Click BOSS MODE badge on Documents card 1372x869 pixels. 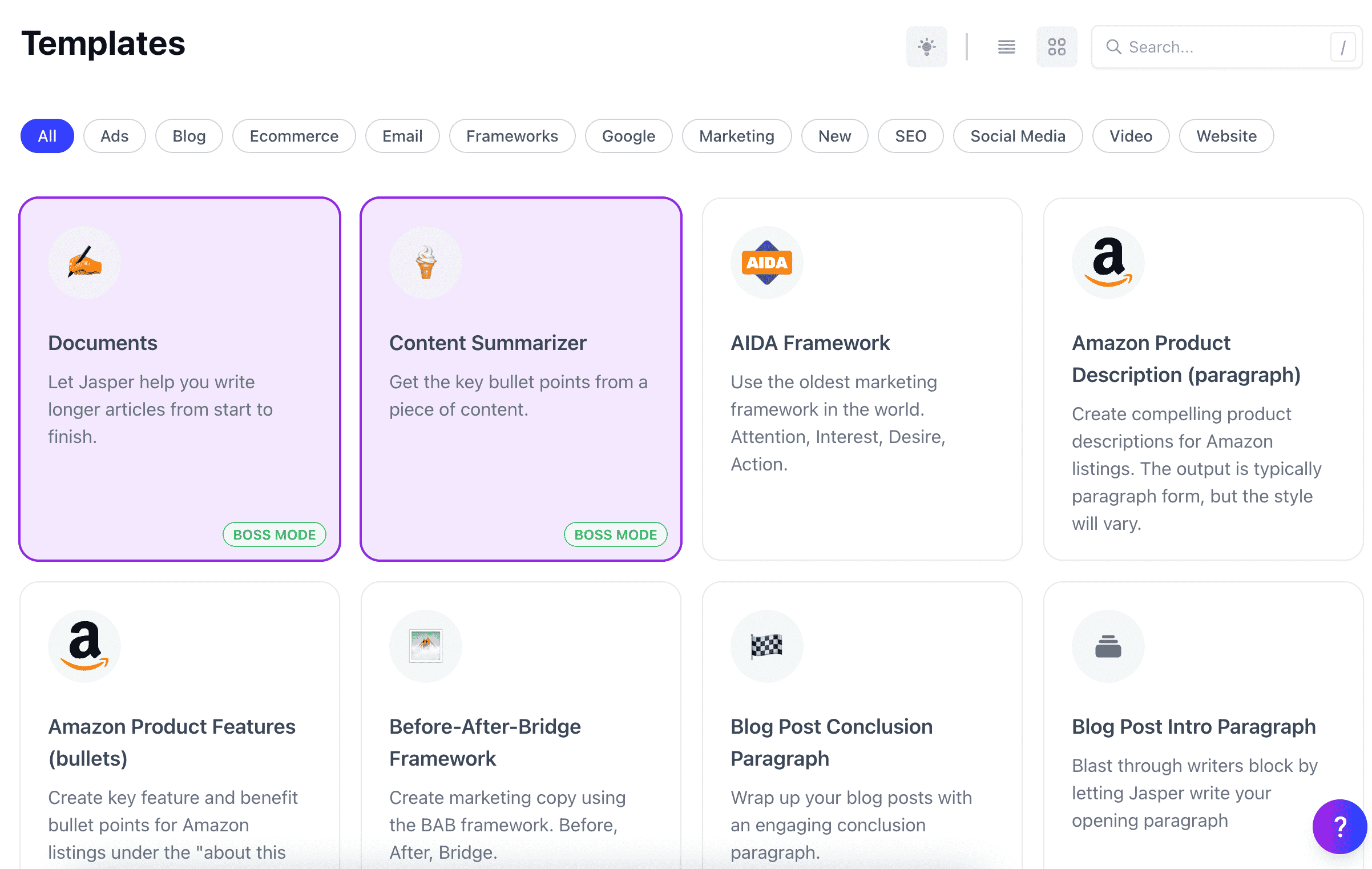(275, 534)
